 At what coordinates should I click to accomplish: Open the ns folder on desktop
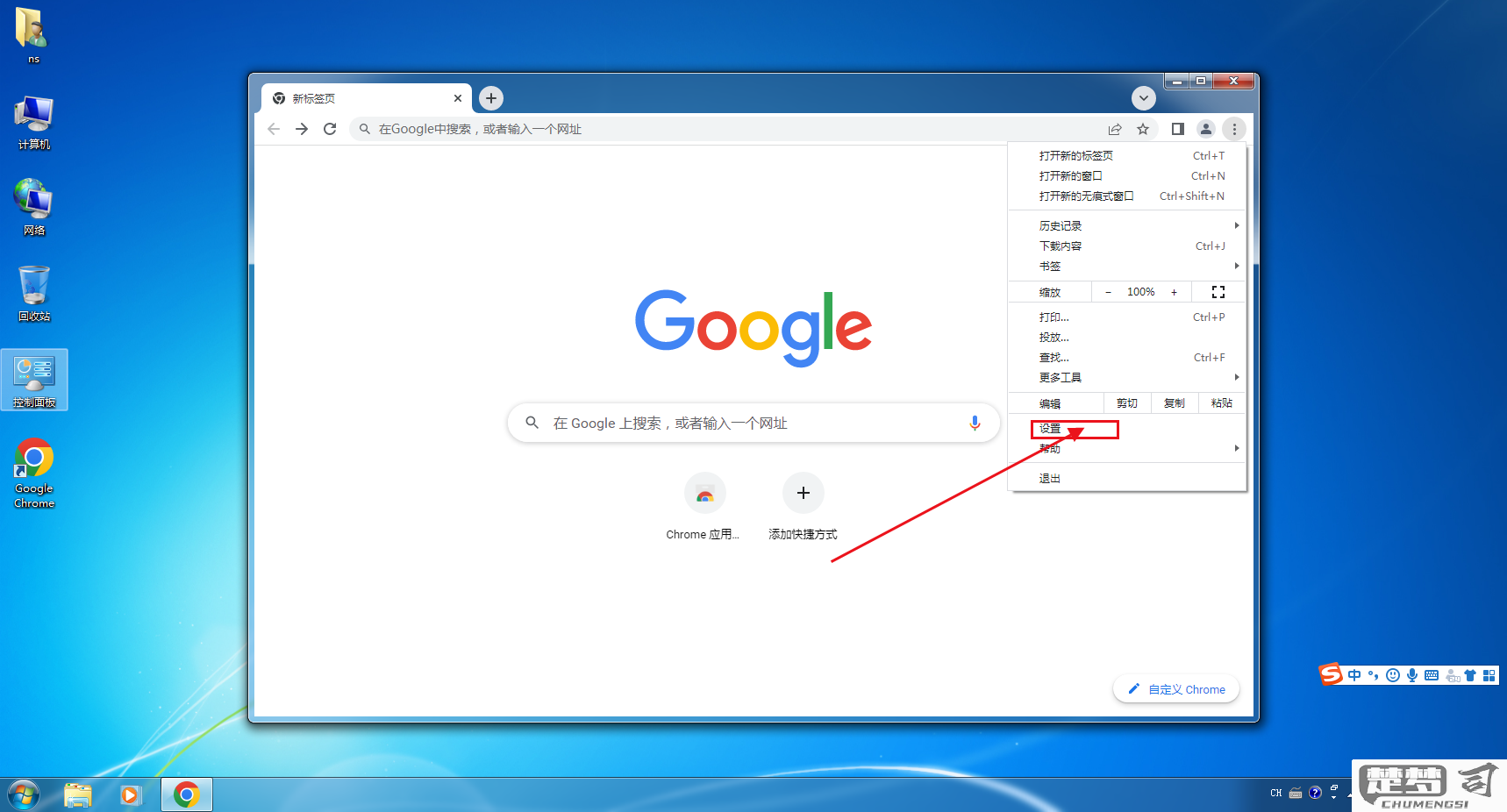point(32,35)
